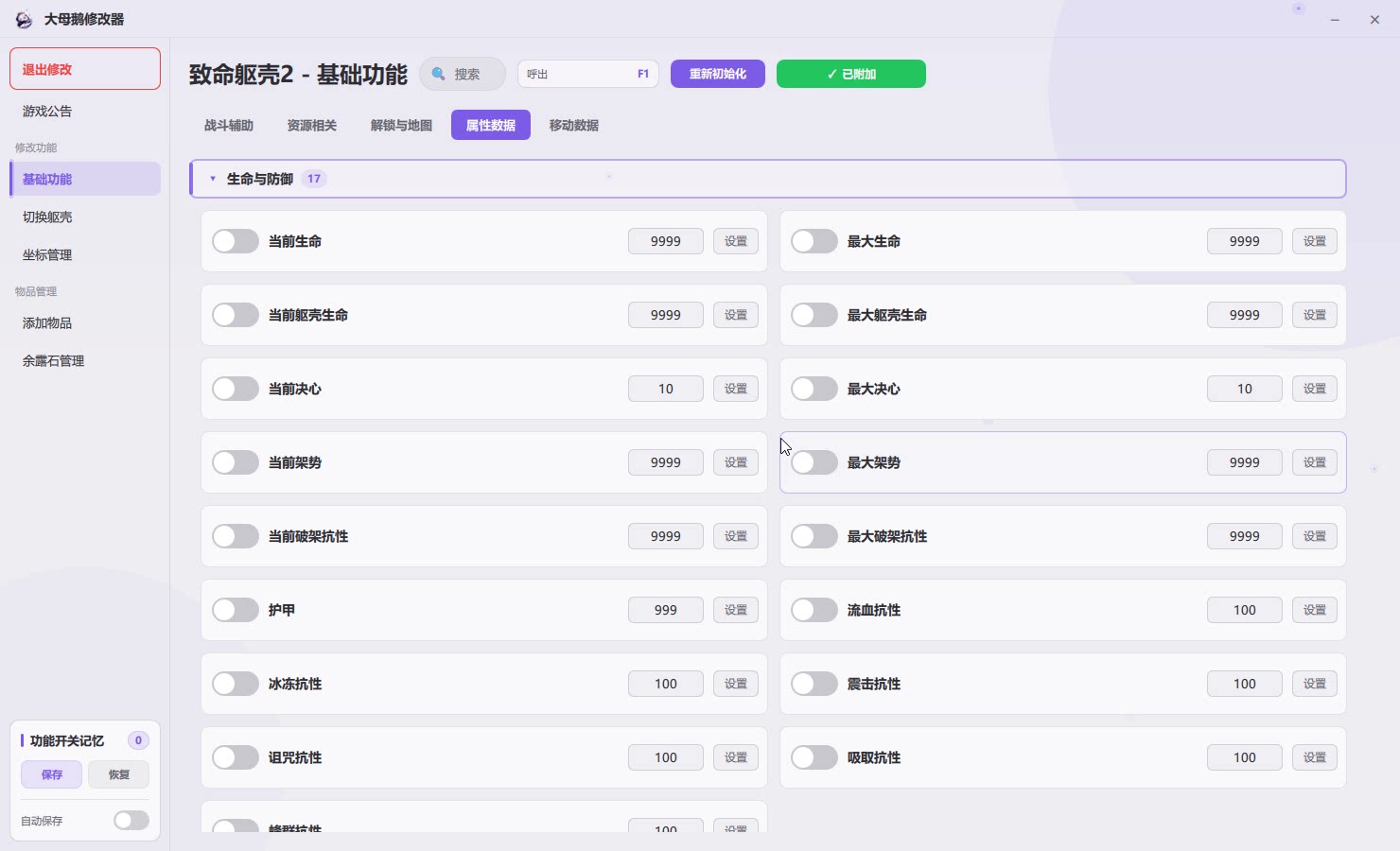Open 游戏公告 in the sidebar
The height and width of the screenshot is (851, 1400).
tap(85, 112)
